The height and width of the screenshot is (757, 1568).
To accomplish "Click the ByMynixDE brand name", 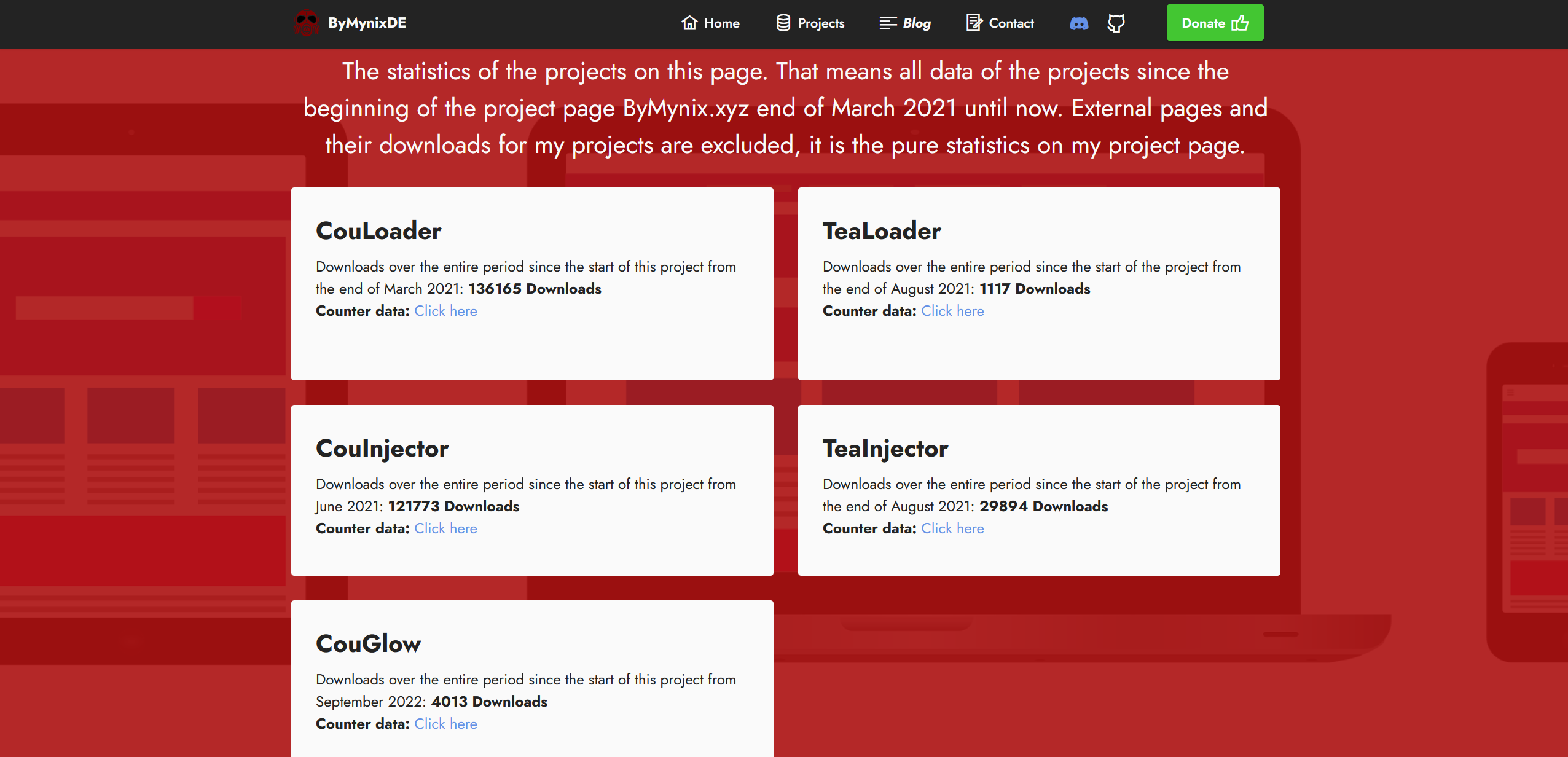I will tap(367, 23).
